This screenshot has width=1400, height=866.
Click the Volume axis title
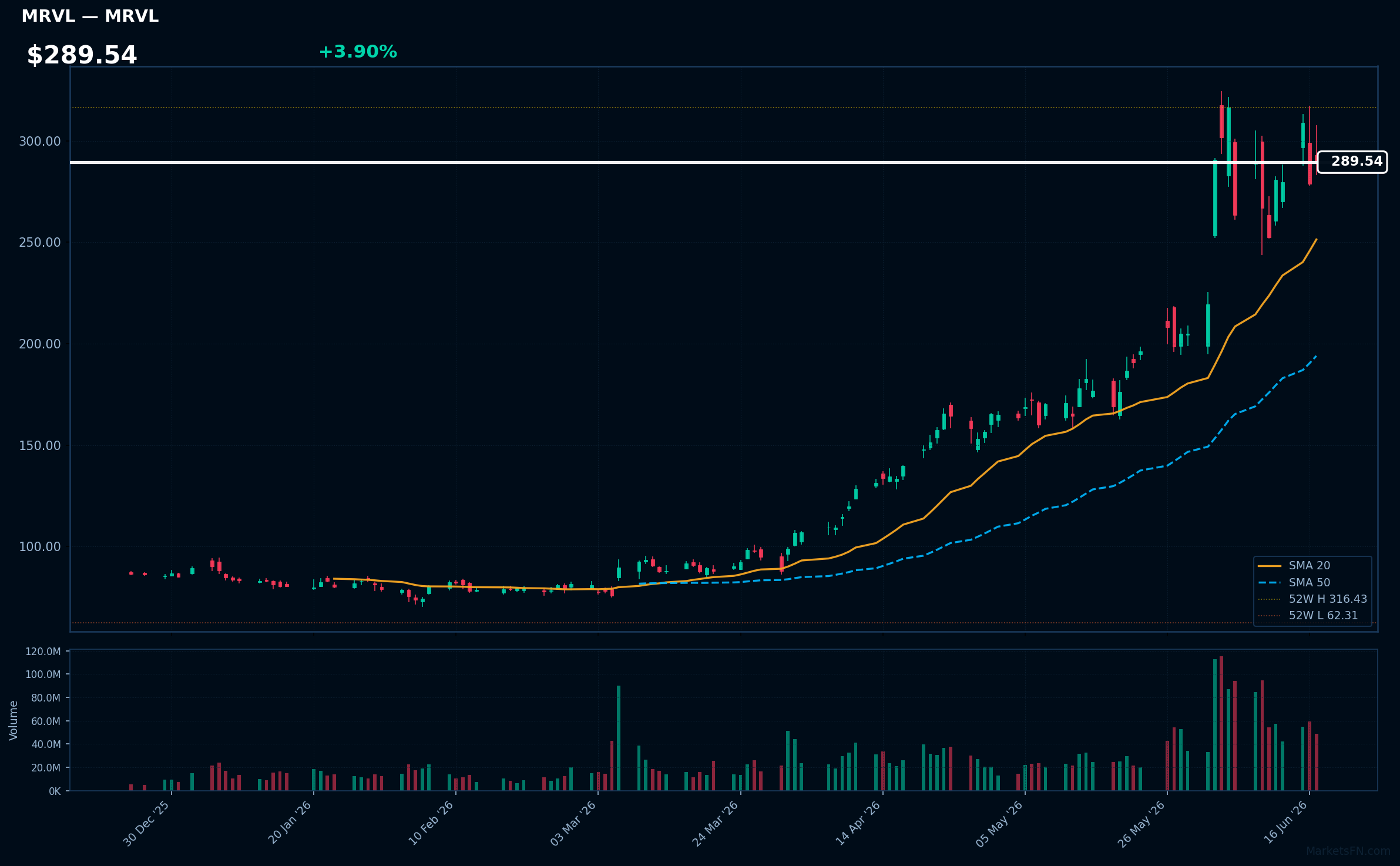tap(14, 720)
